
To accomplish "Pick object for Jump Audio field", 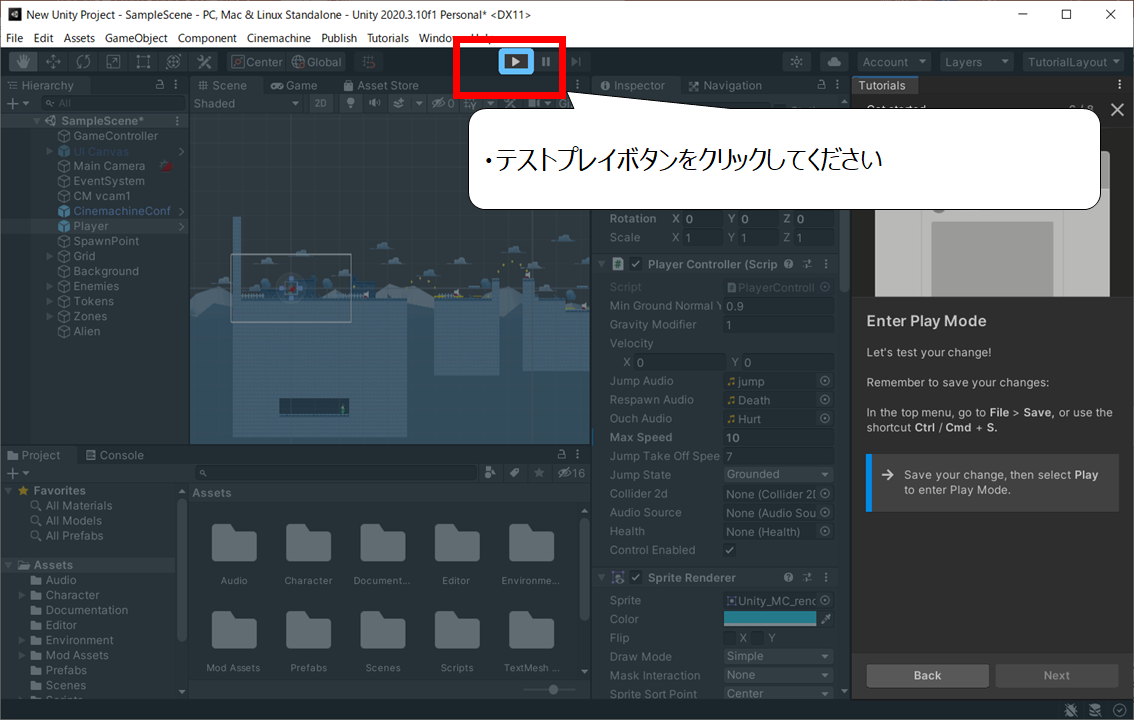I will pos(824,381).
